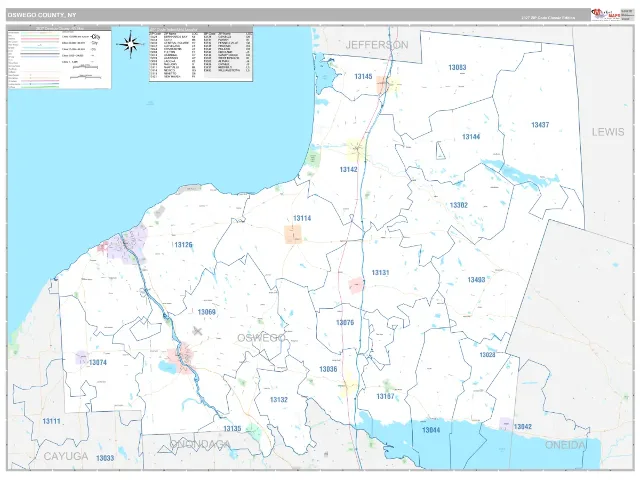
Task: Select ZIP code 13142 label
Action: (x=349, y=169)
